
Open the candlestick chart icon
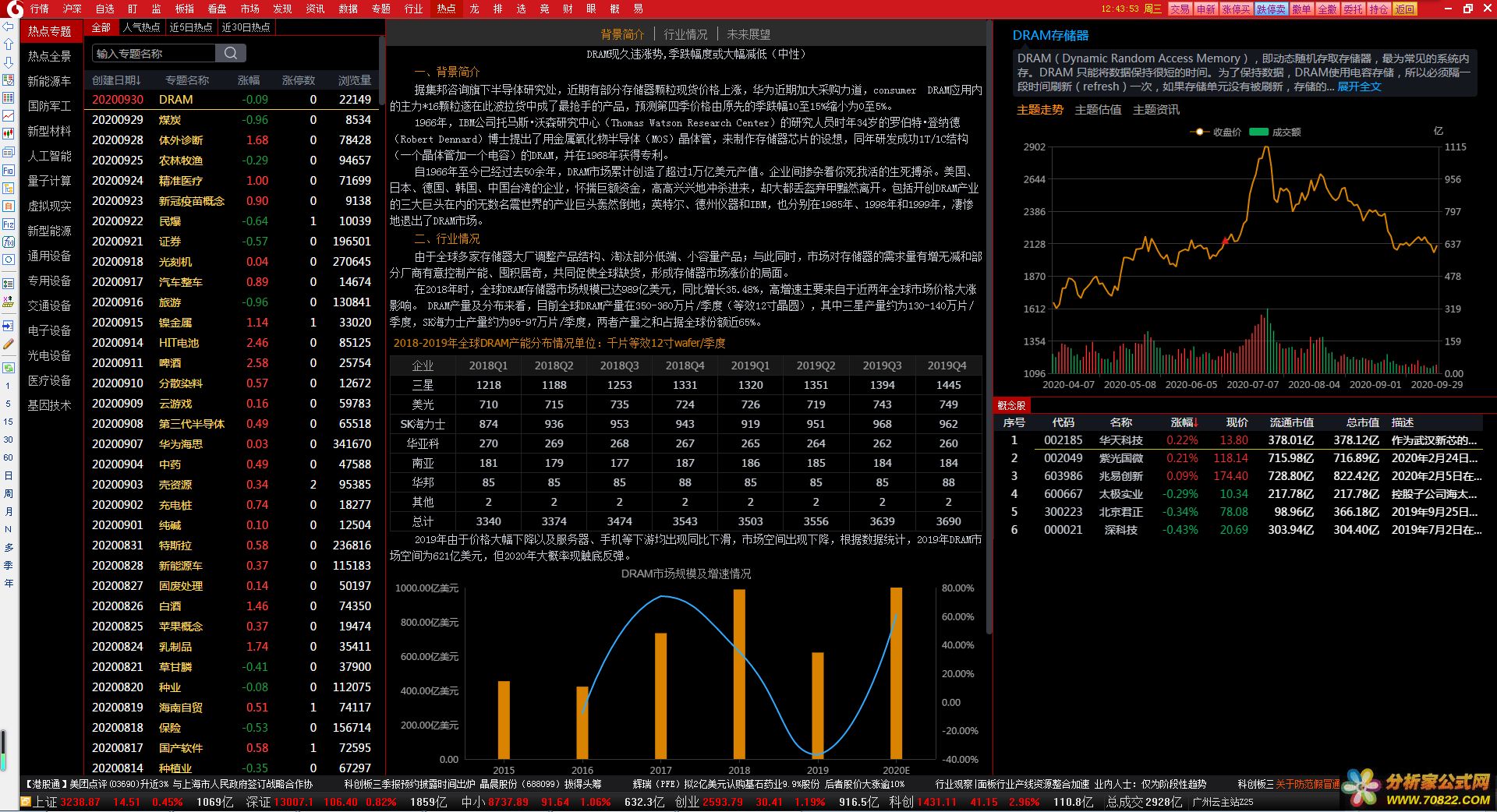[9, 134]
